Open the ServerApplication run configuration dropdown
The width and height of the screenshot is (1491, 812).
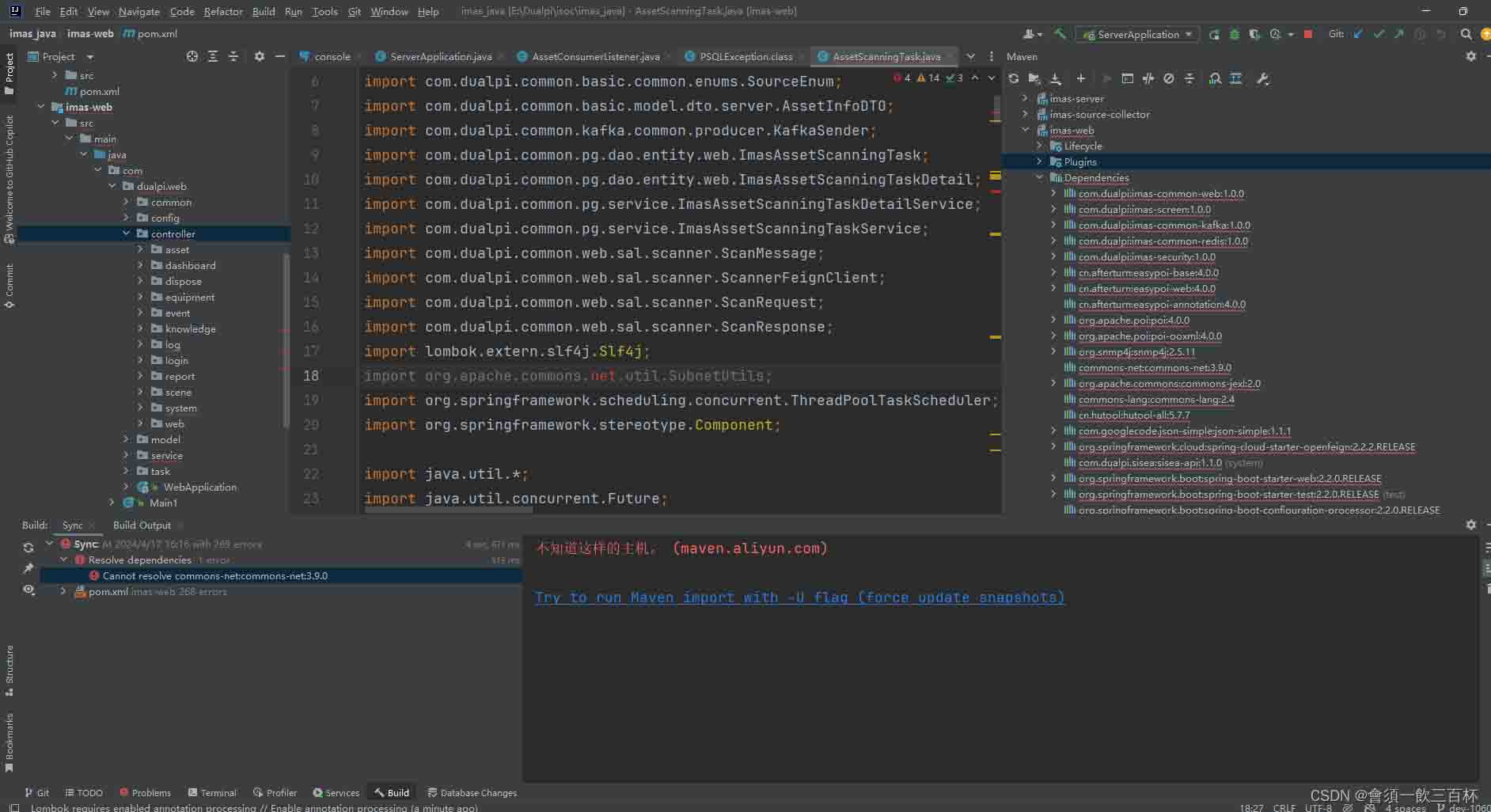(x=1137, y=34)
